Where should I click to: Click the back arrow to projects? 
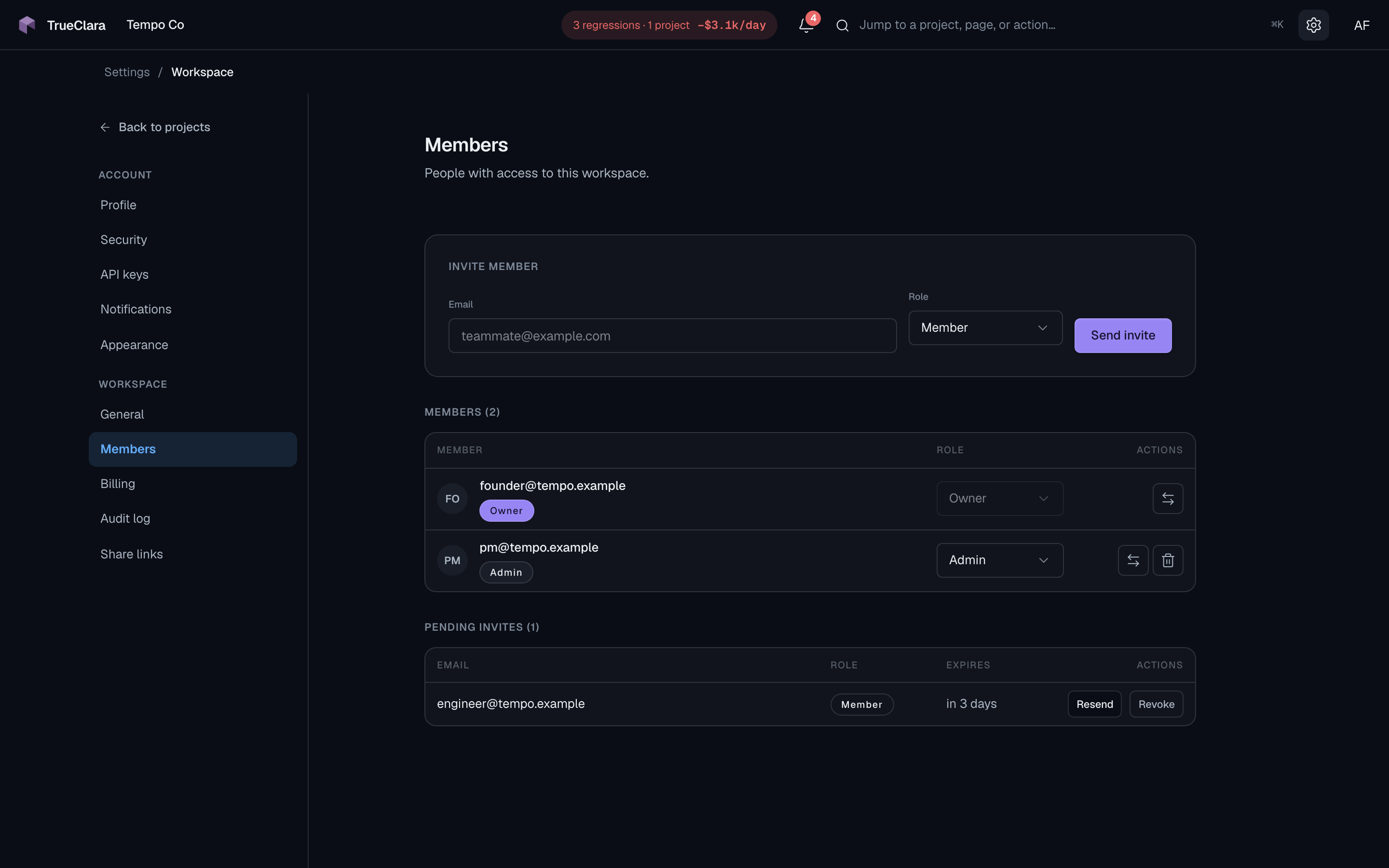(x=105, y=127)
